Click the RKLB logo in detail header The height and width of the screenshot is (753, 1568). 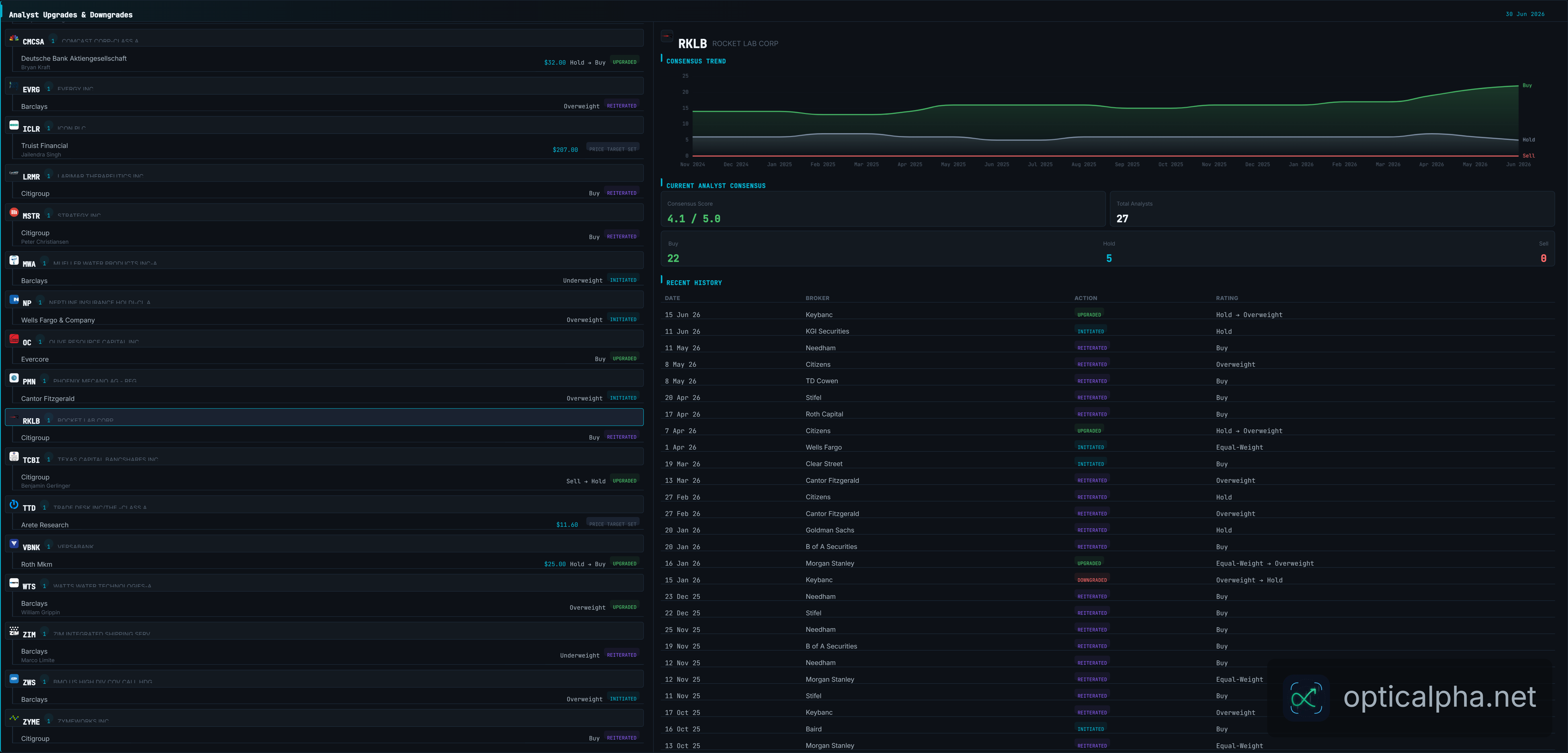667,37
